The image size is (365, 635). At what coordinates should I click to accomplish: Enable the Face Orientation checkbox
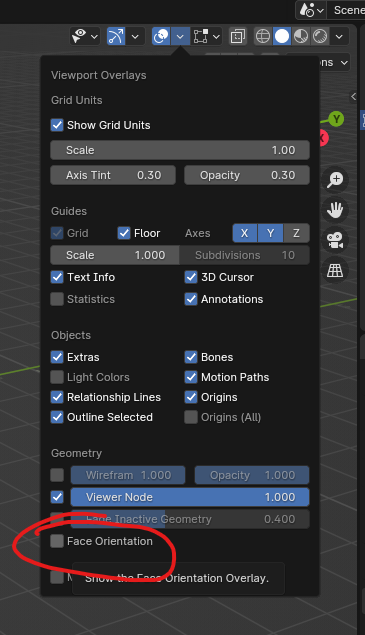click(57, 541)
